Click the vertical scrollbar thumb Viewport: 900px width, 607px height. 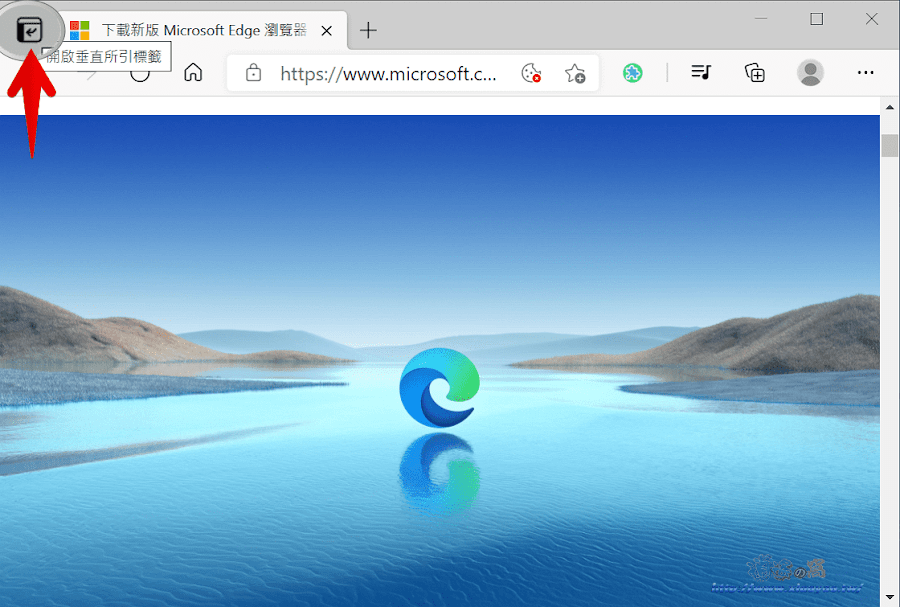(890, 145)
